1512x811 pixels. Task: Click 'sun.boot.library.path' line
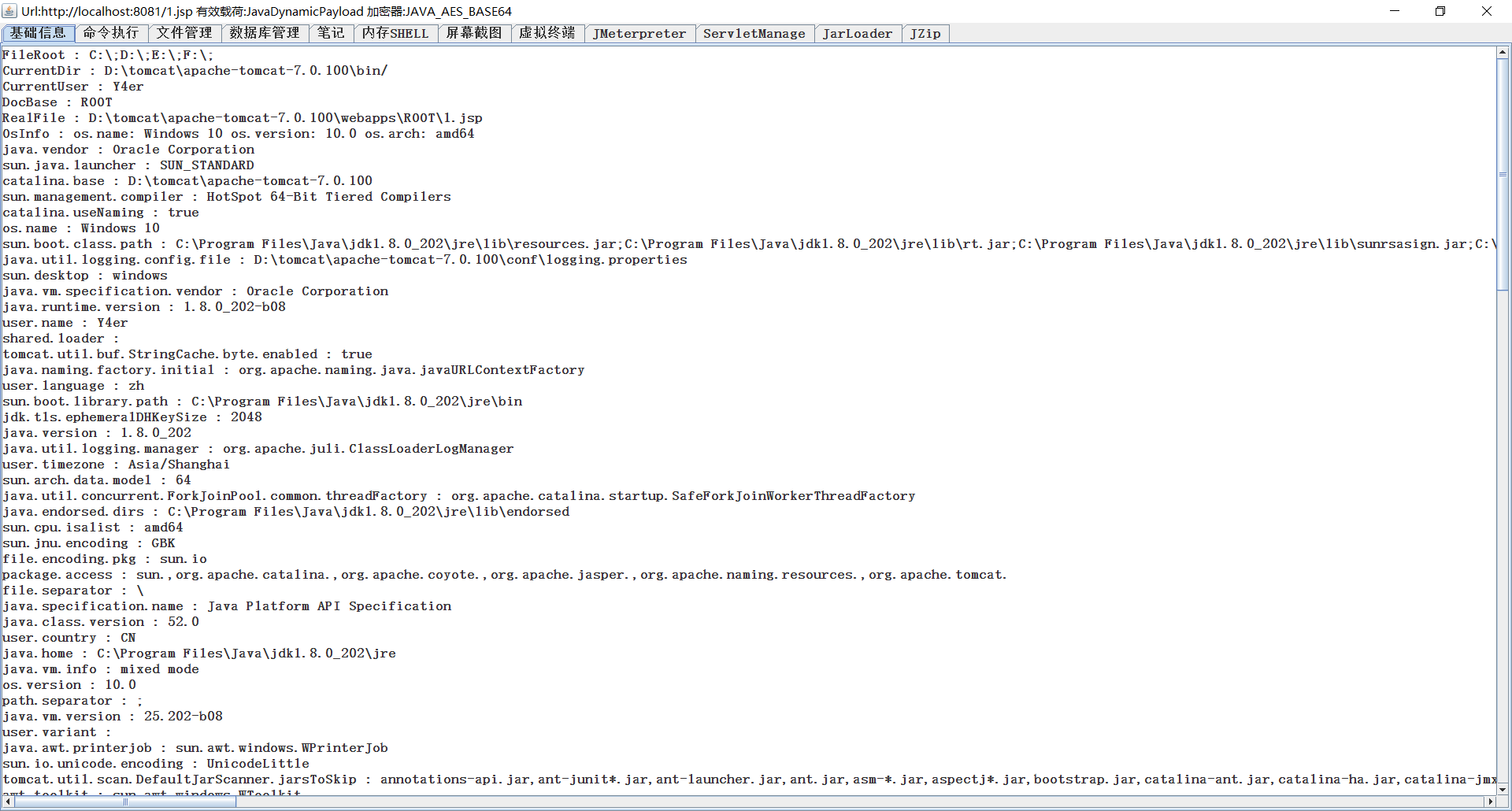262,402
